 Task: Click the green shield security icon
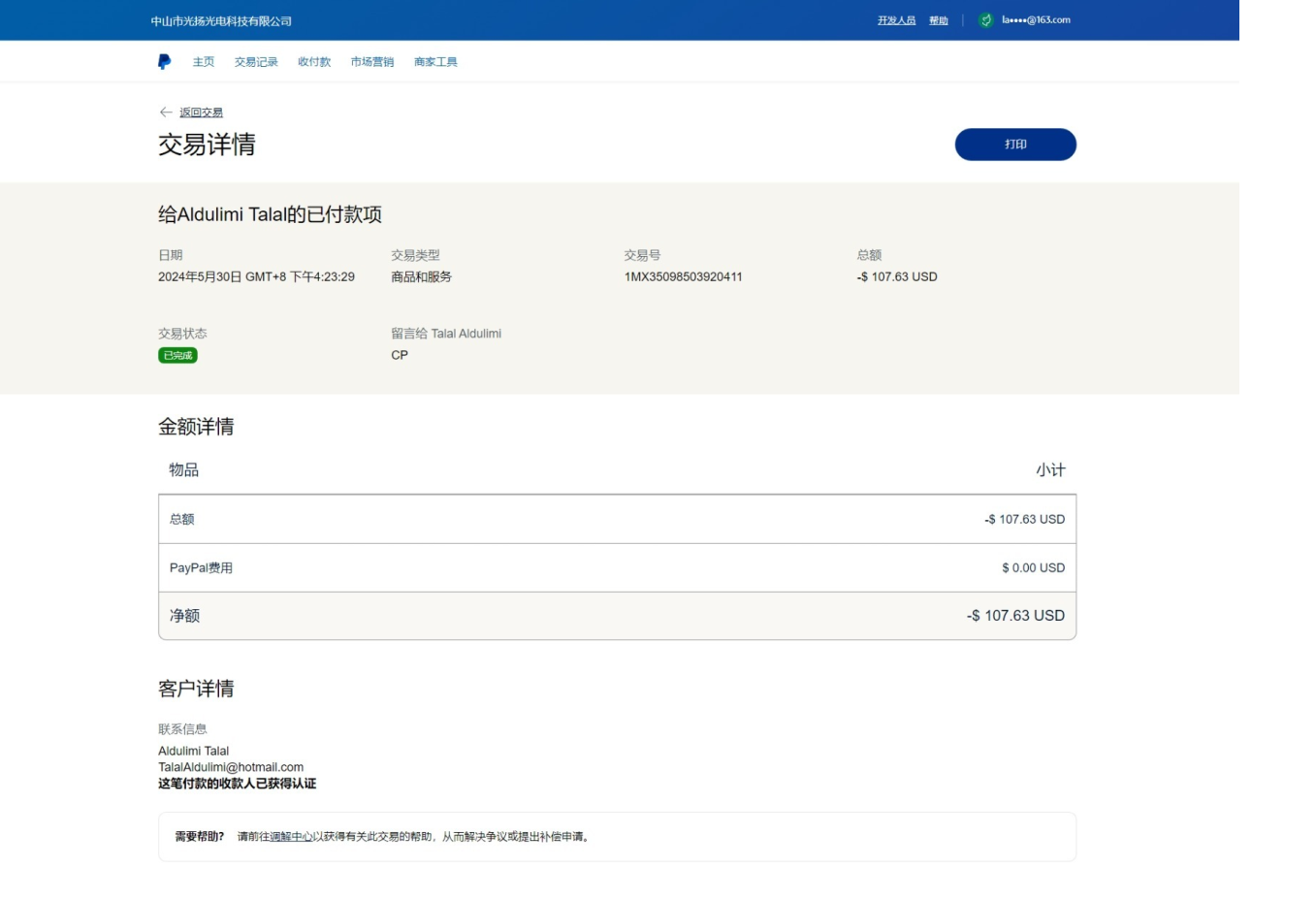point(985,20)
